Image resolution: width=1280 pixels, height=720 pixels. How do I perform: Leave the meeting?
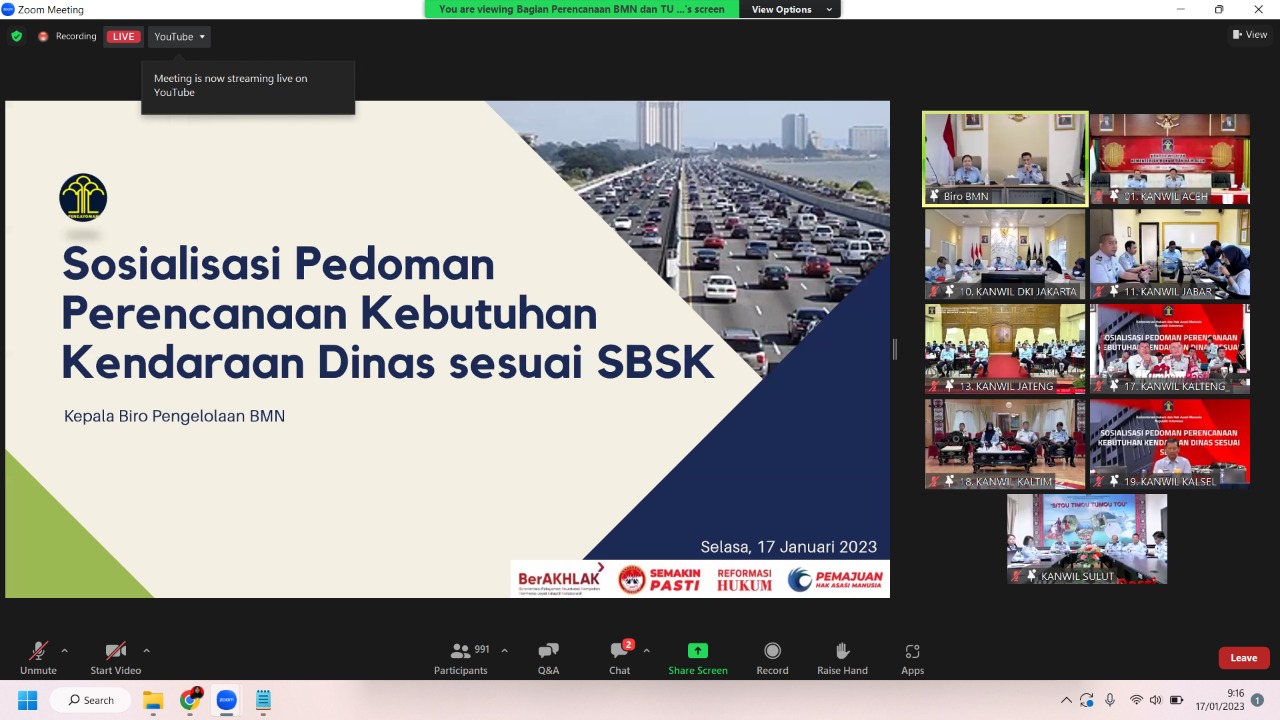[1244, 658]
